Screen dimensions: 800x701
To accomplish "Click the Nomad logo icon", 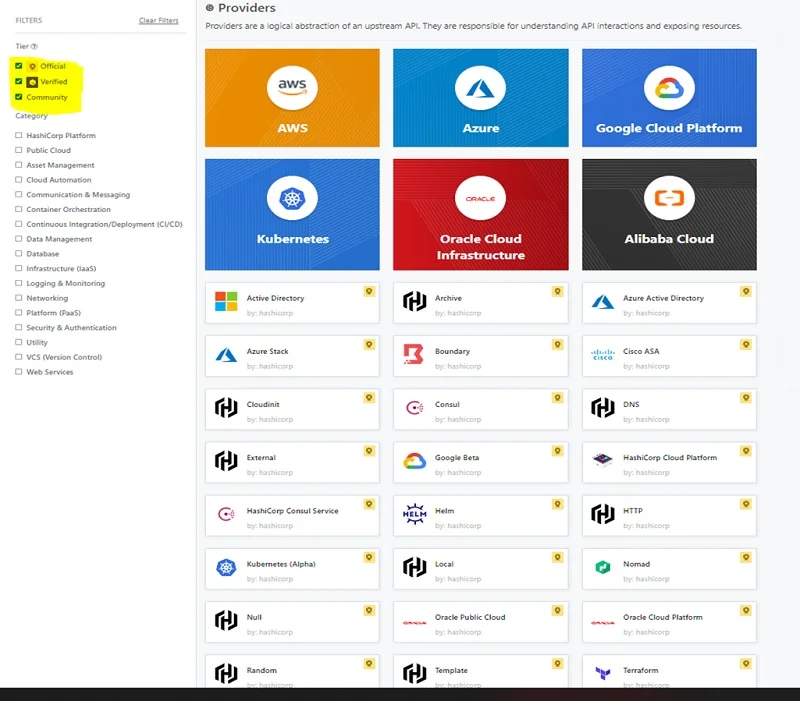I will click(x=603, y=567).
